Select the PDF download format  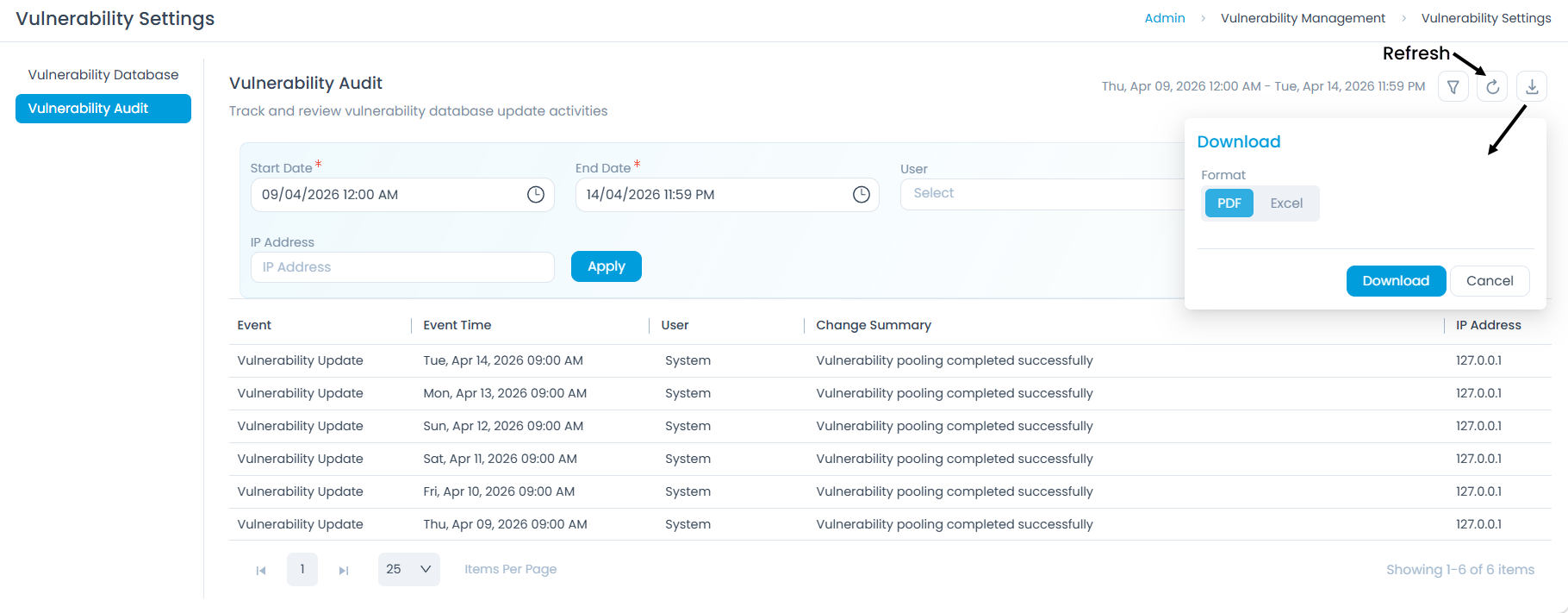1229,203
